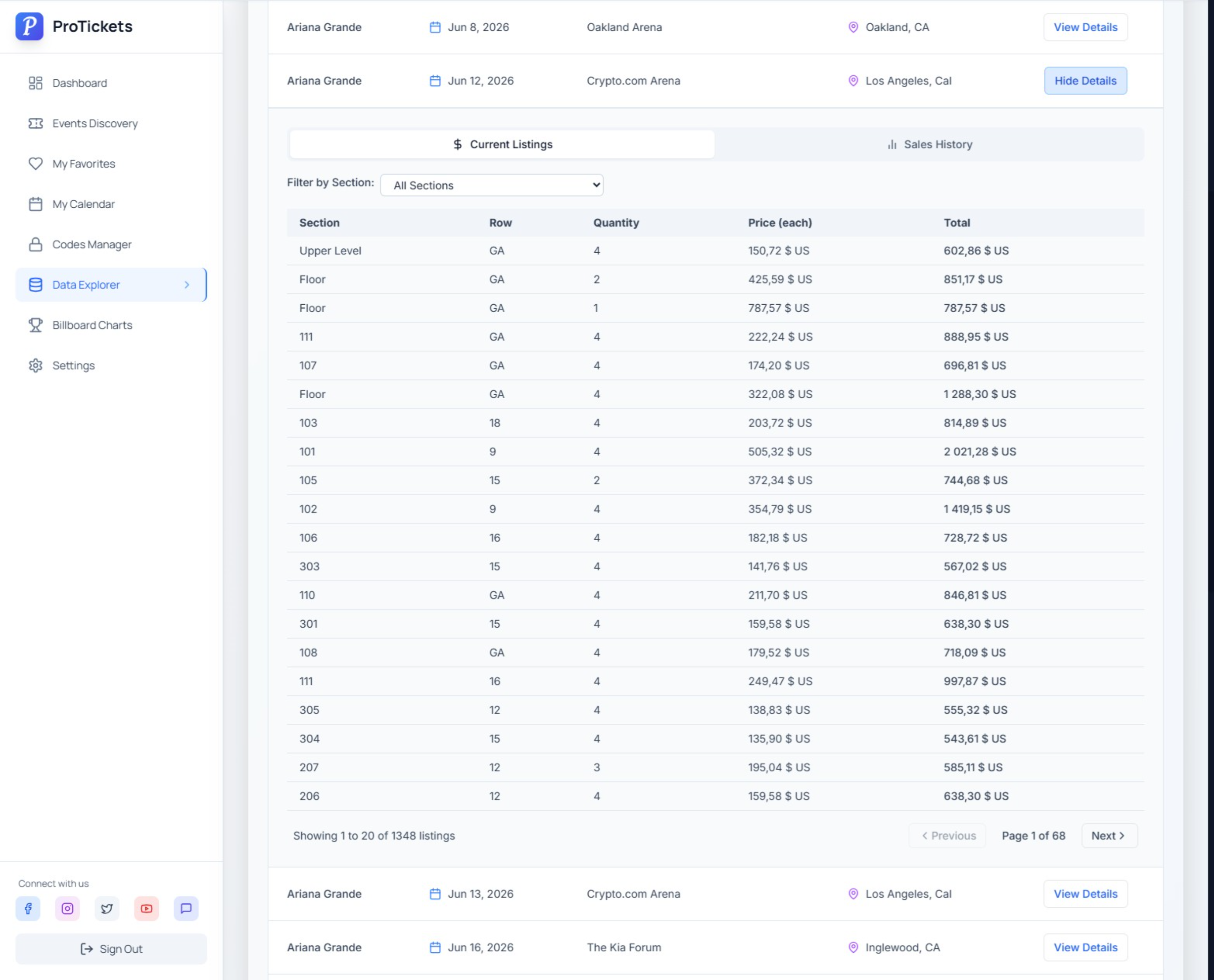Select the Upper Level listing row
1214x980 pixels.
[x=714, y=251]
